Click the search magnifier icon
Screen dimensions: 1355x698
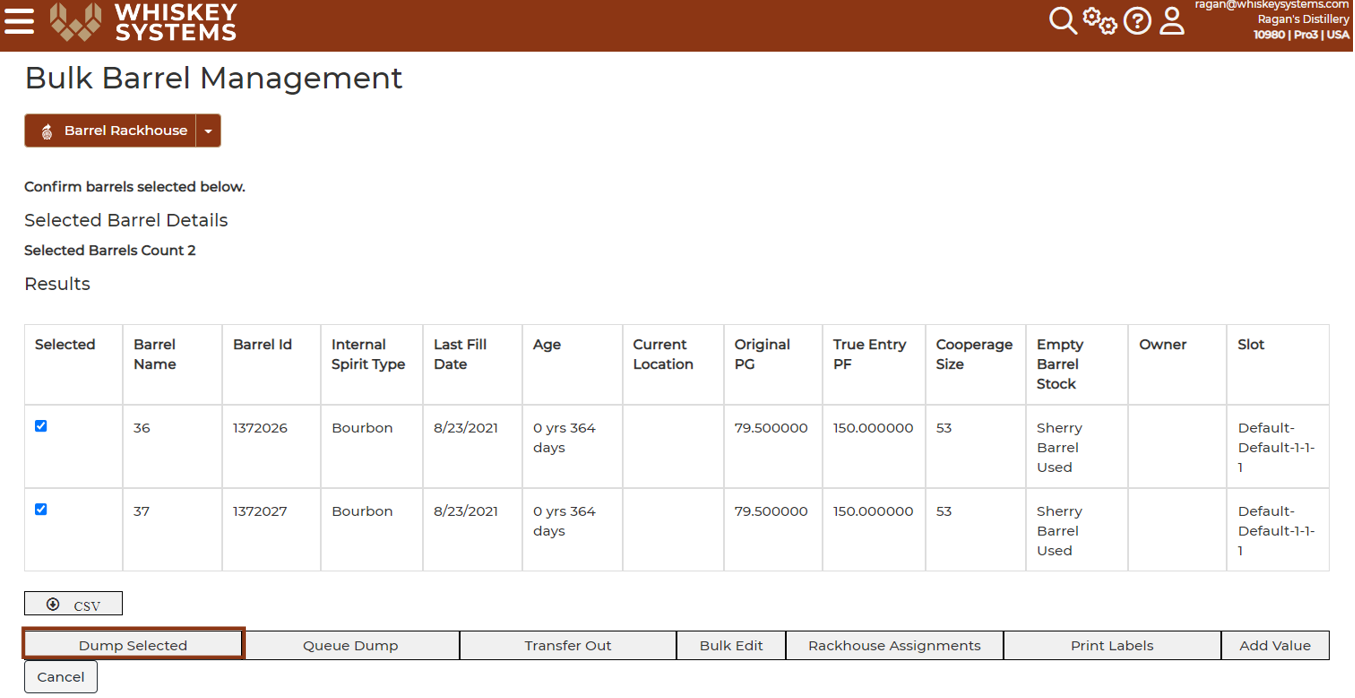(1063, 20)
